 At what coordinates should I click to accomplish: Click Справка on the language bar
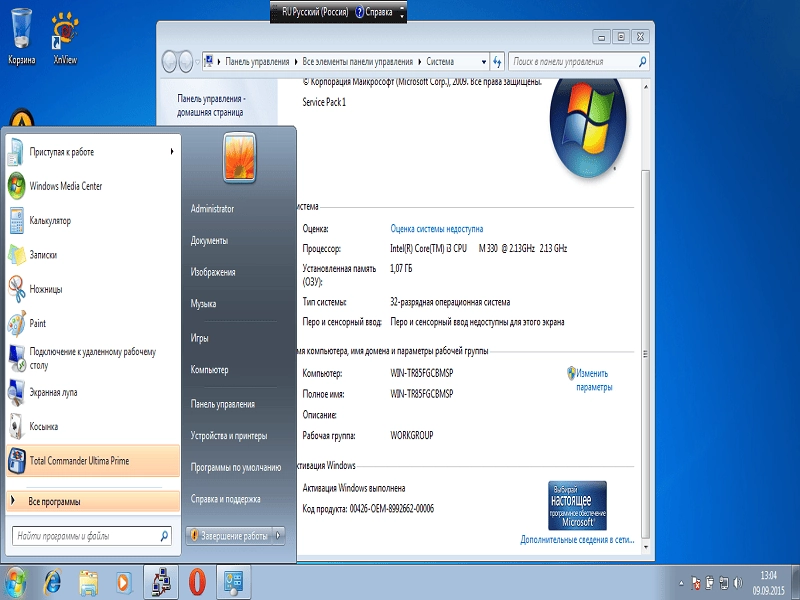(x=373, y=11)
